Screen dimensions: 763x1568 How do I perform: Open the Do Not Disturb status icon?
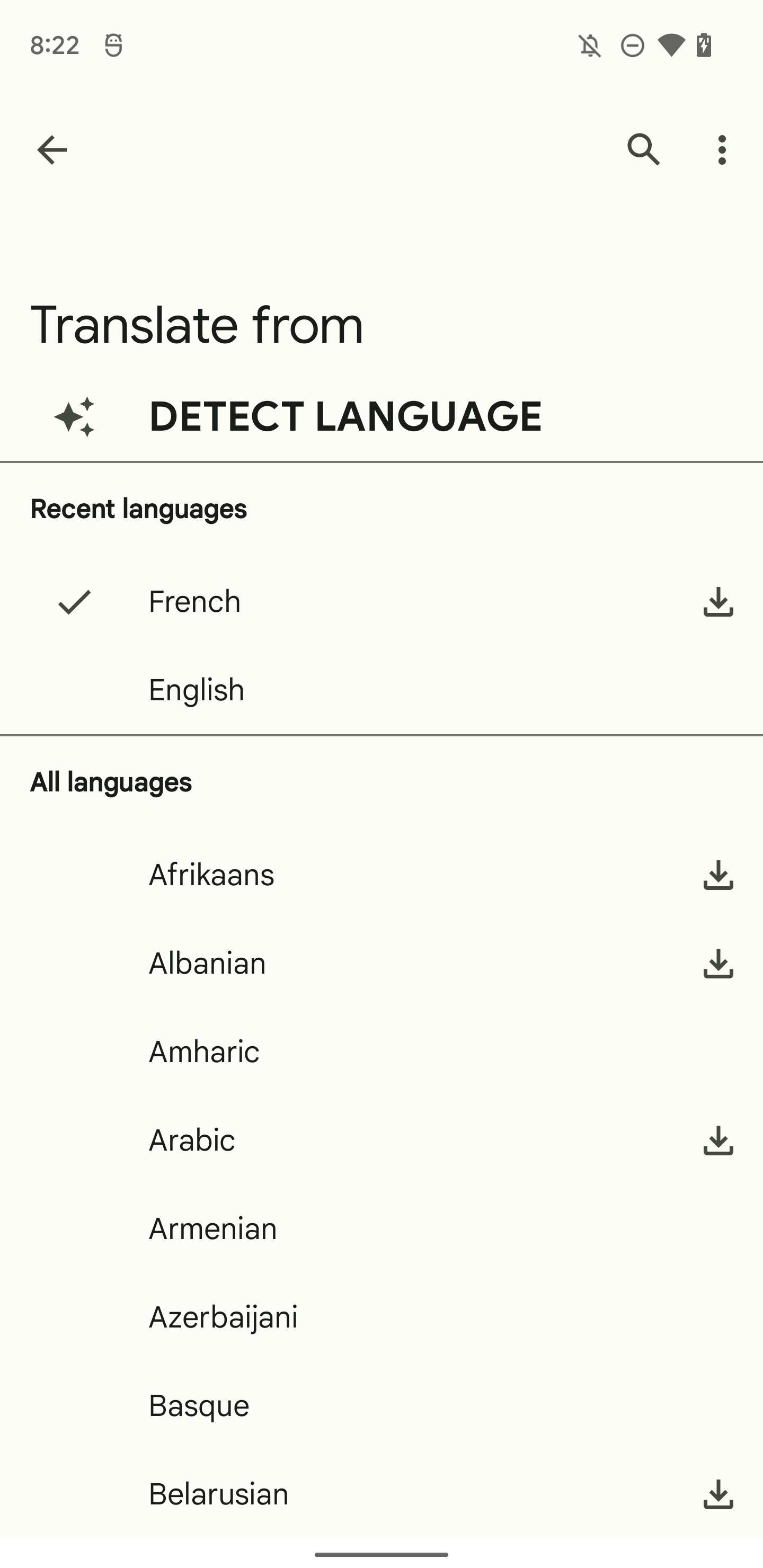click(633, 46)
